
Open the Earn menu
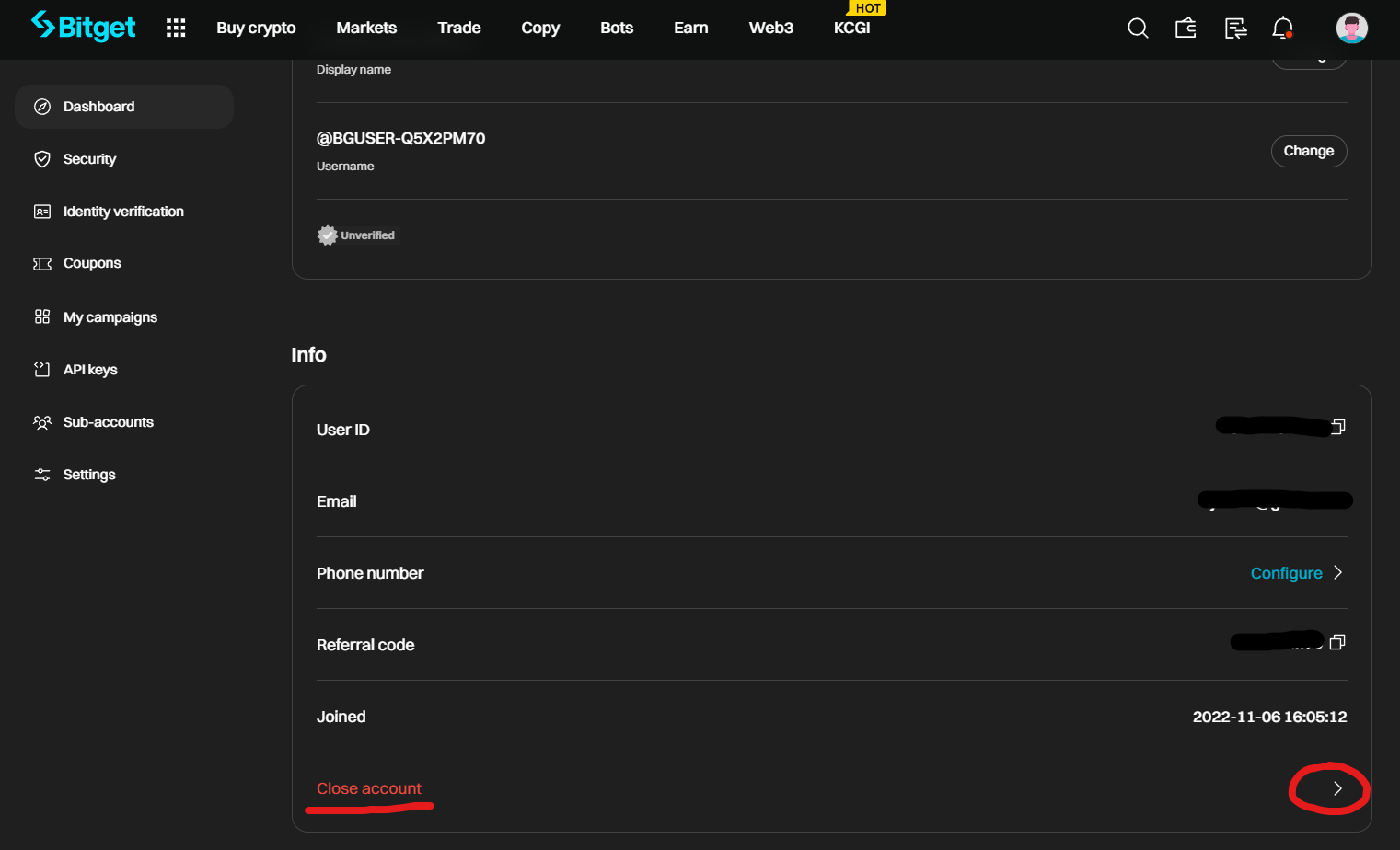(691, 28)
